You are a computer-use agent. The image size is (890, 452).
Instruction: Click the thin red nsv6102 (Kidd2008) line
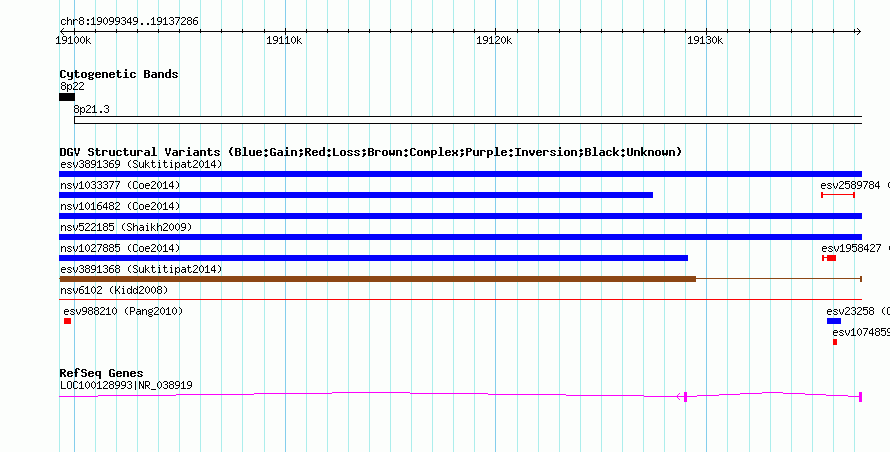point(460,299)
